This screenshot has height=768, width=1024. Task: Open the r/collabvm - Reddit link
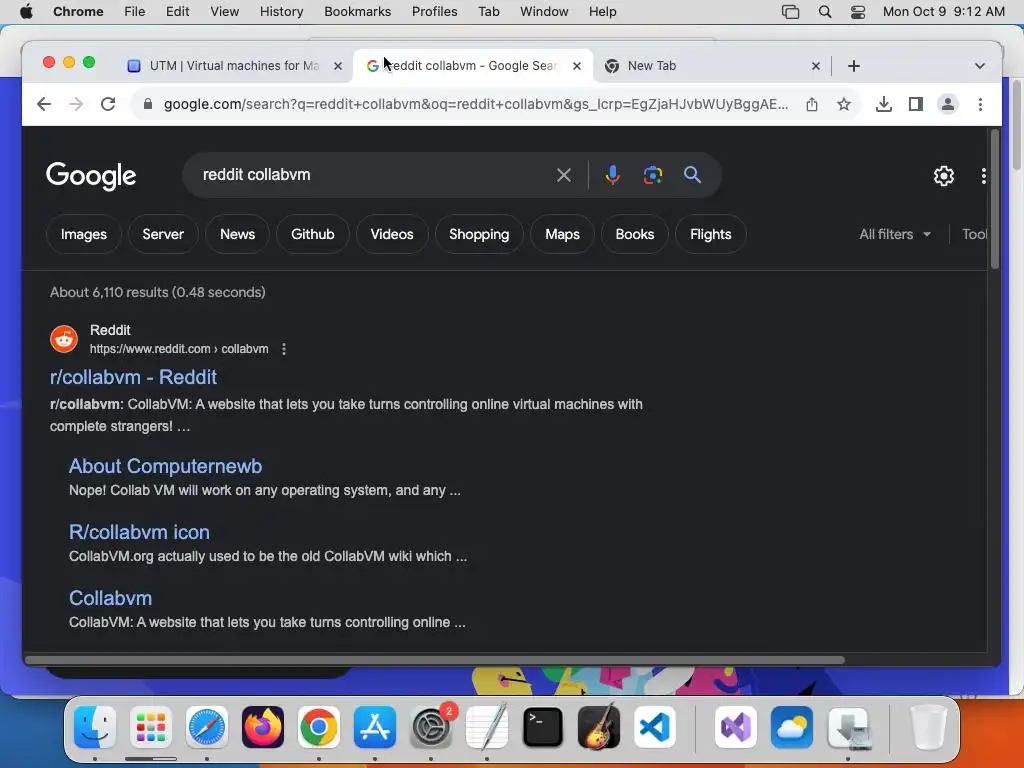pos(133,377)
